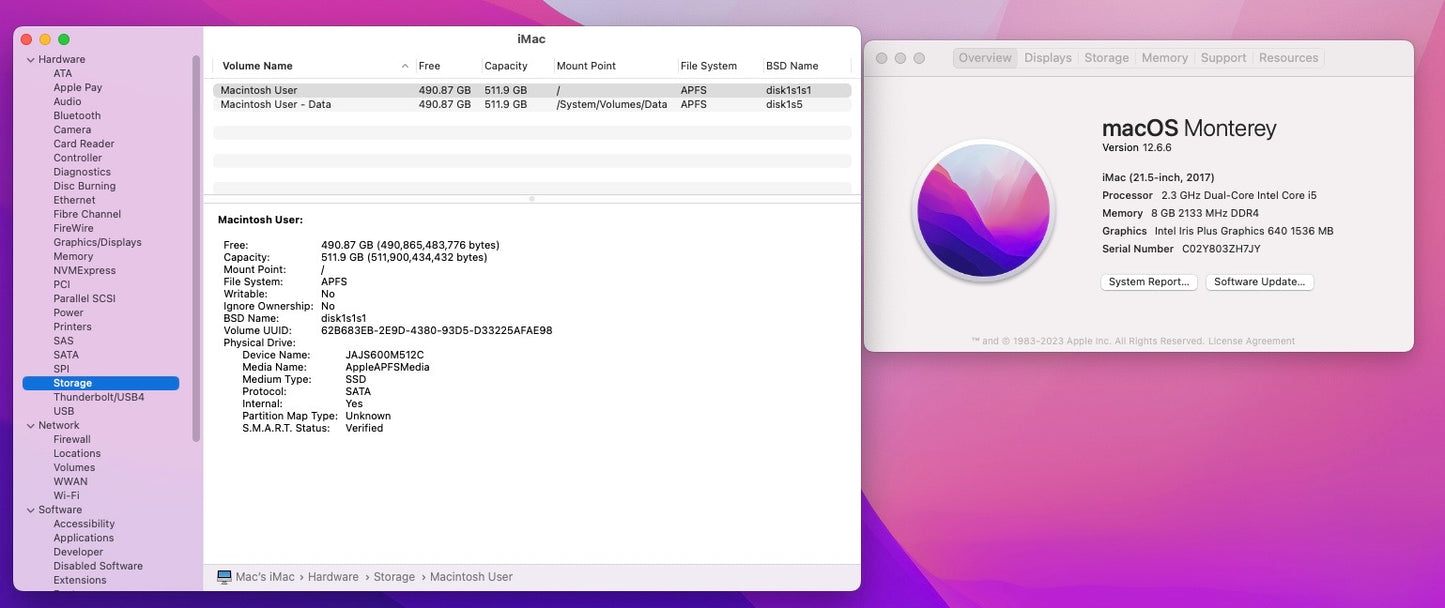Open the Memory tab
The height and width of the screenshot is (608, 1445).
click(1164, 58)
